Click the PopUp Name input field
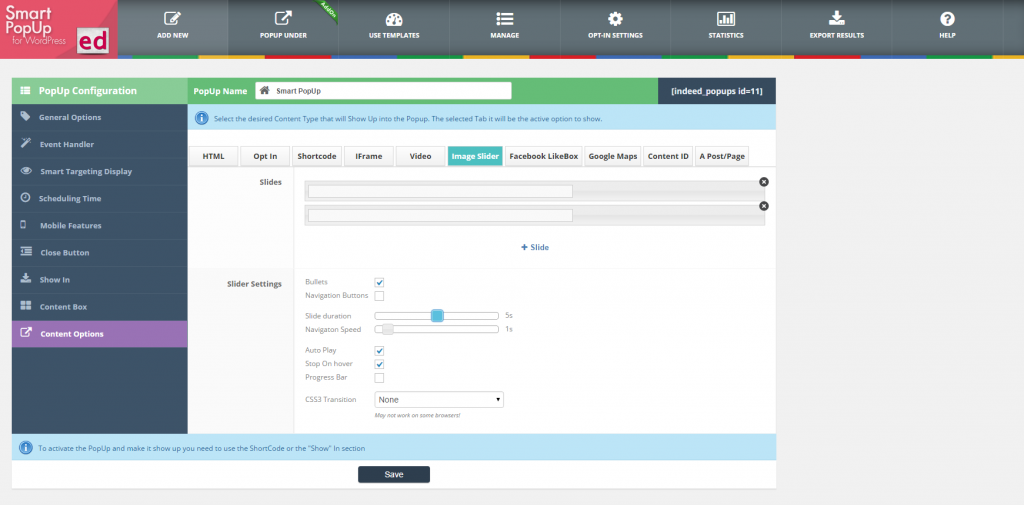Image resolution: width=1024 pixels, height=505 pixels. (383, 91)
